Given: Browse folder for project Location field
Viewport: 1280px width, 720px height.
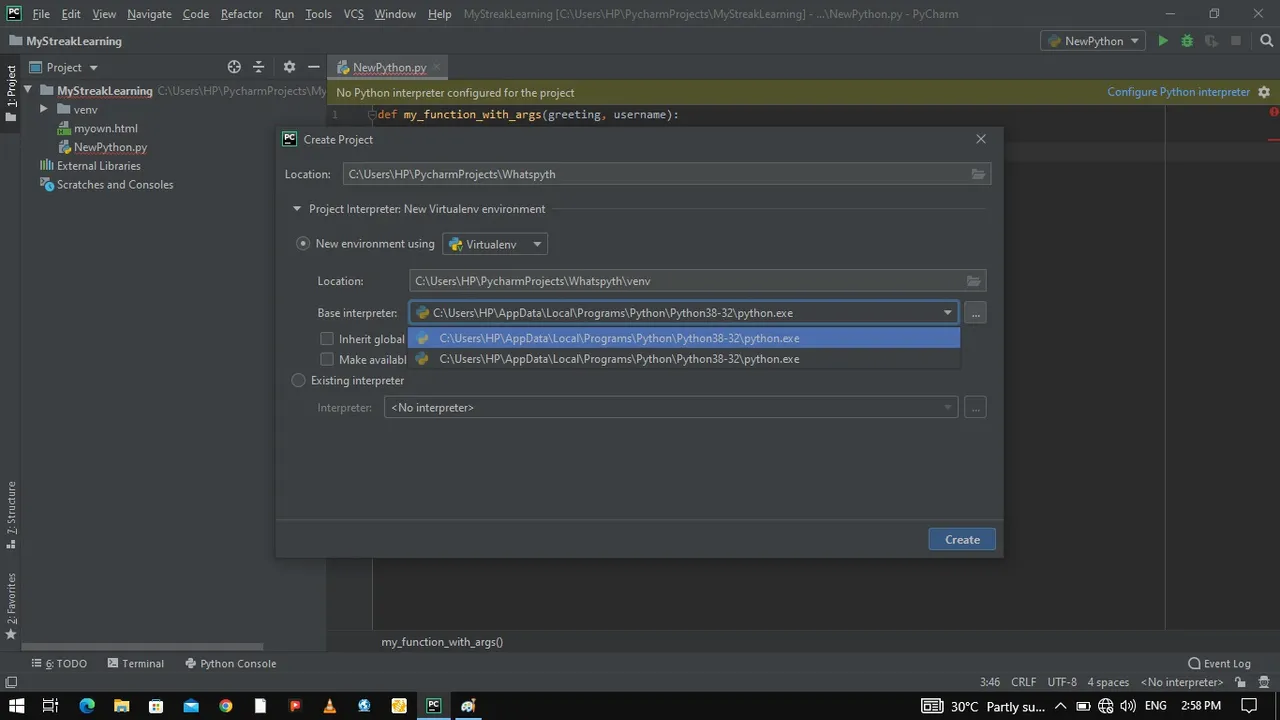Looking at the screenshot, I should [x=978, y=174].
